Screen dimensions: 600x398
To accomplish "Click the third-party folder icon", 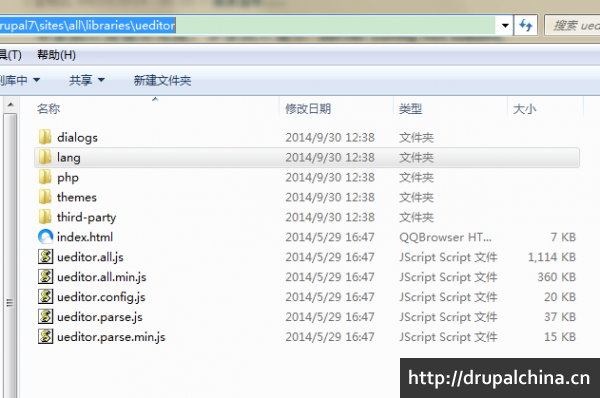I will click(x=45, y=217).
